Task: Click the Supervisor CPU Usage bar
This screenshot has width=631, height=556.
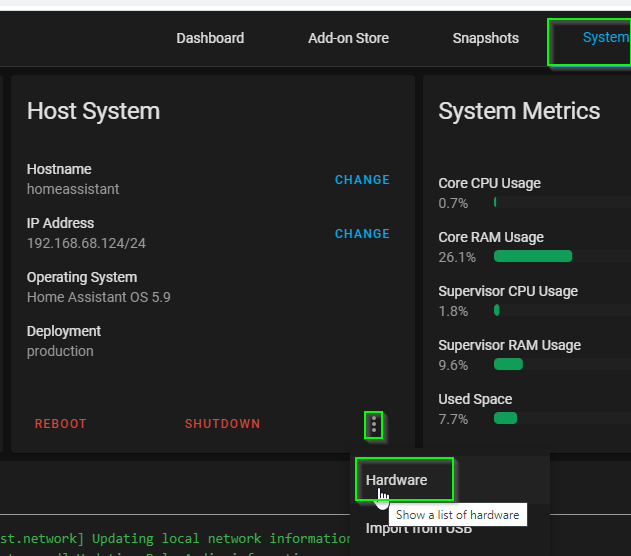Action: (x=562, y=310)
